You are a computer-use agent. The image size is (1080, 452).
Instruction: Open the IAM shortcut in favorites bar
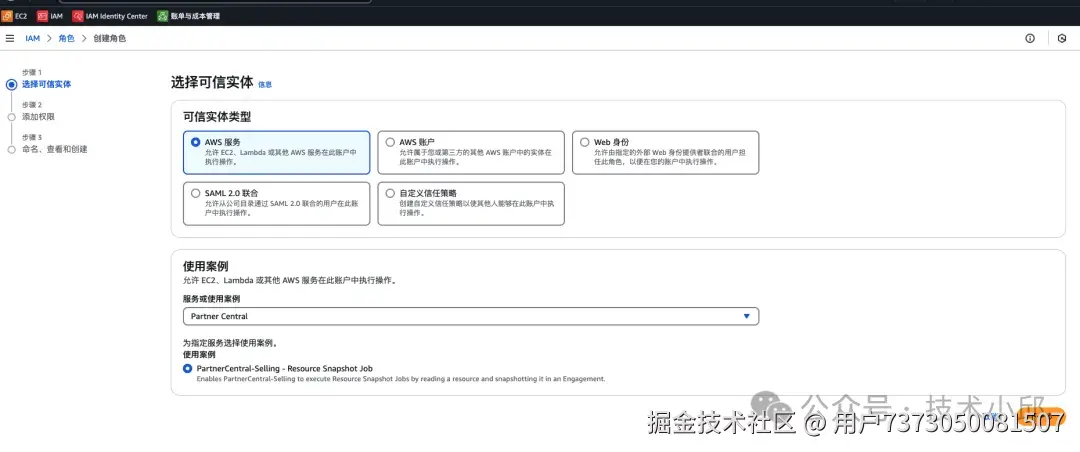(50, 16)
